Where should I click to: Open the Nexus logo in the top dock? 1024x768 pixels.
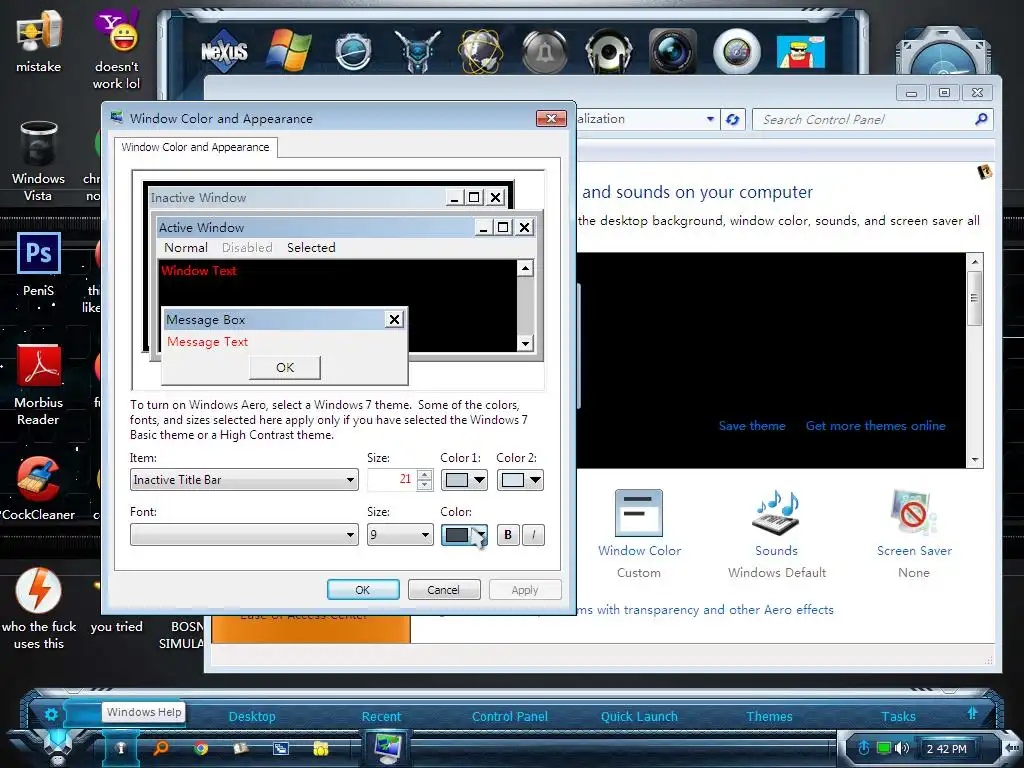pos(224,50)
